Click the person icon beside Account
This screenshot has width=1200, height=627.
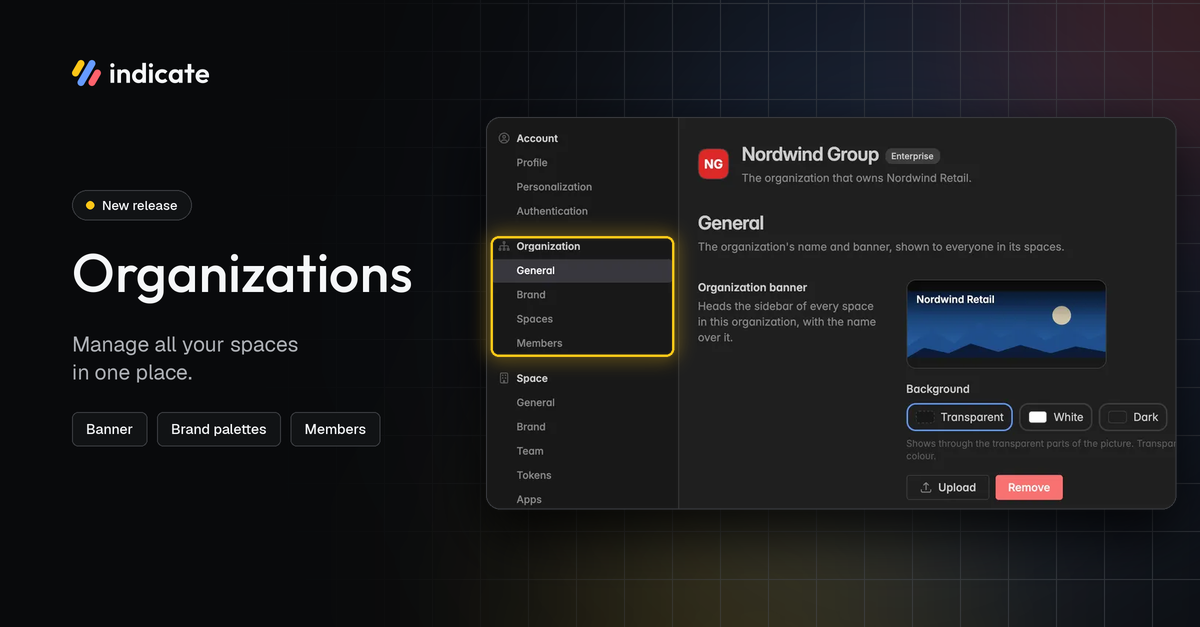tap(504, 138)
